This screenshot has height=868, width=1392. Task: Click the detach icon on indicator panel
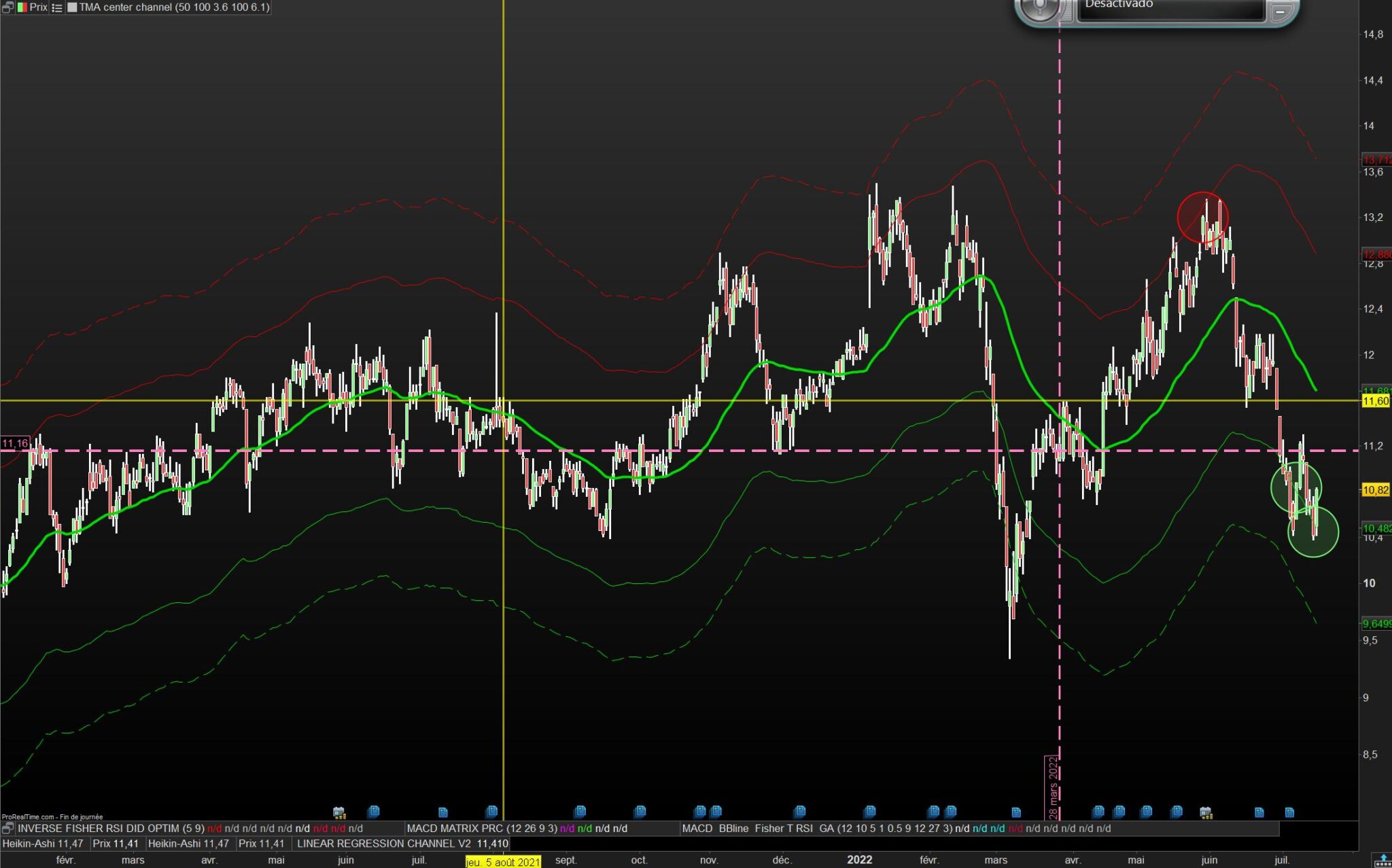pos(7,828)
